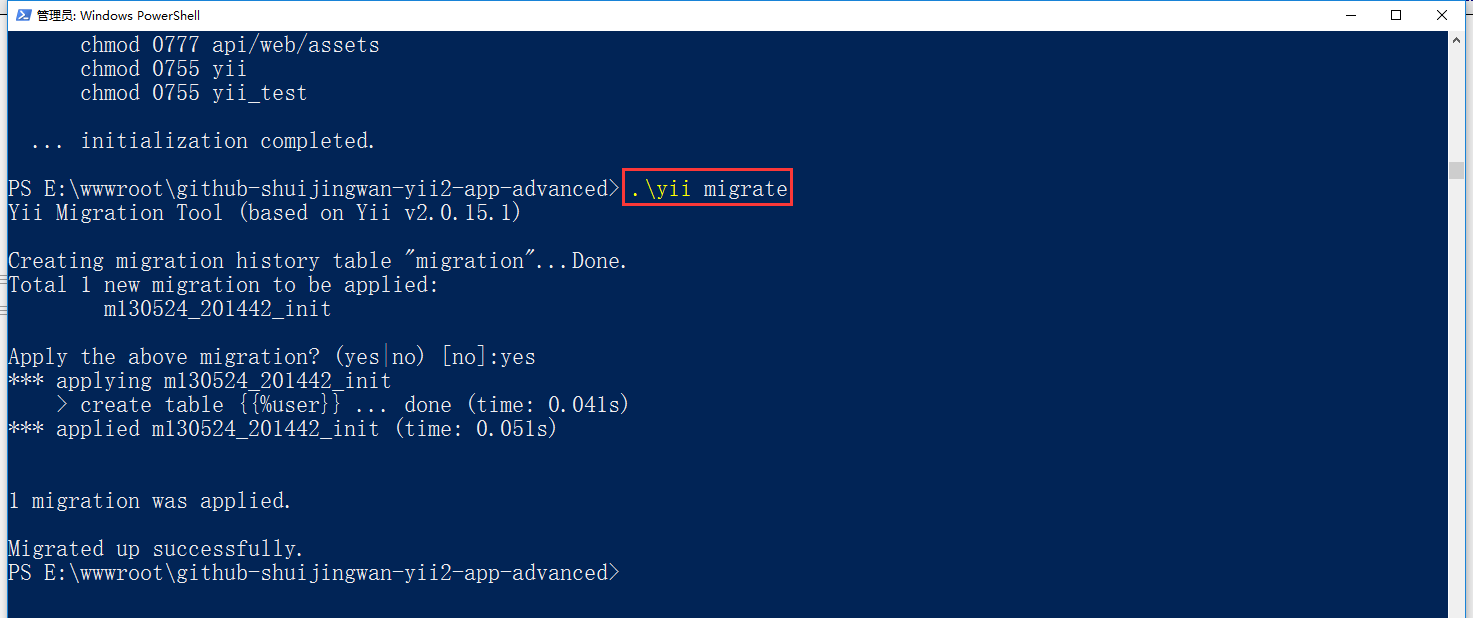Click the last prompt line at the bottom
This screenshot has width=1473, height=618.
point(313,573)
